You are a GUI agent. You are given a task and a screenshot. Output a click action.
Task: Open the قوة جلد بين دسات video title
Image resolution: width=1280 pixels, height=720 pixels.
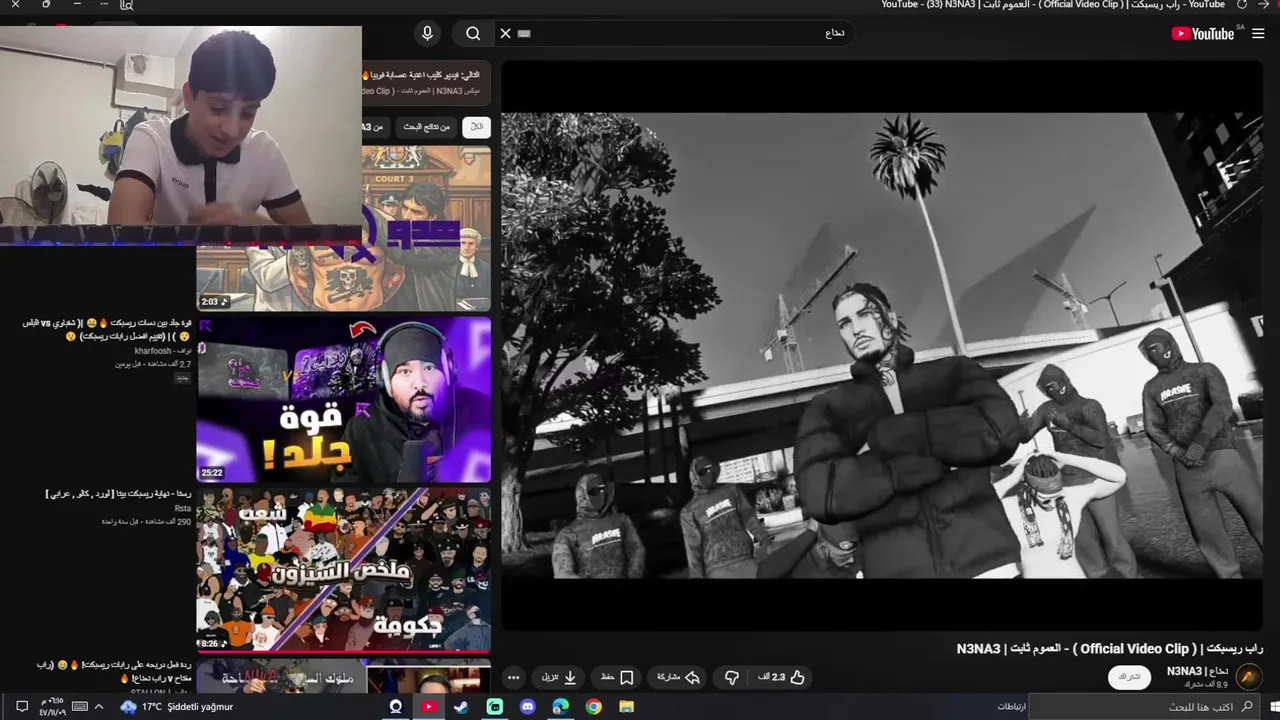[106, 329]
